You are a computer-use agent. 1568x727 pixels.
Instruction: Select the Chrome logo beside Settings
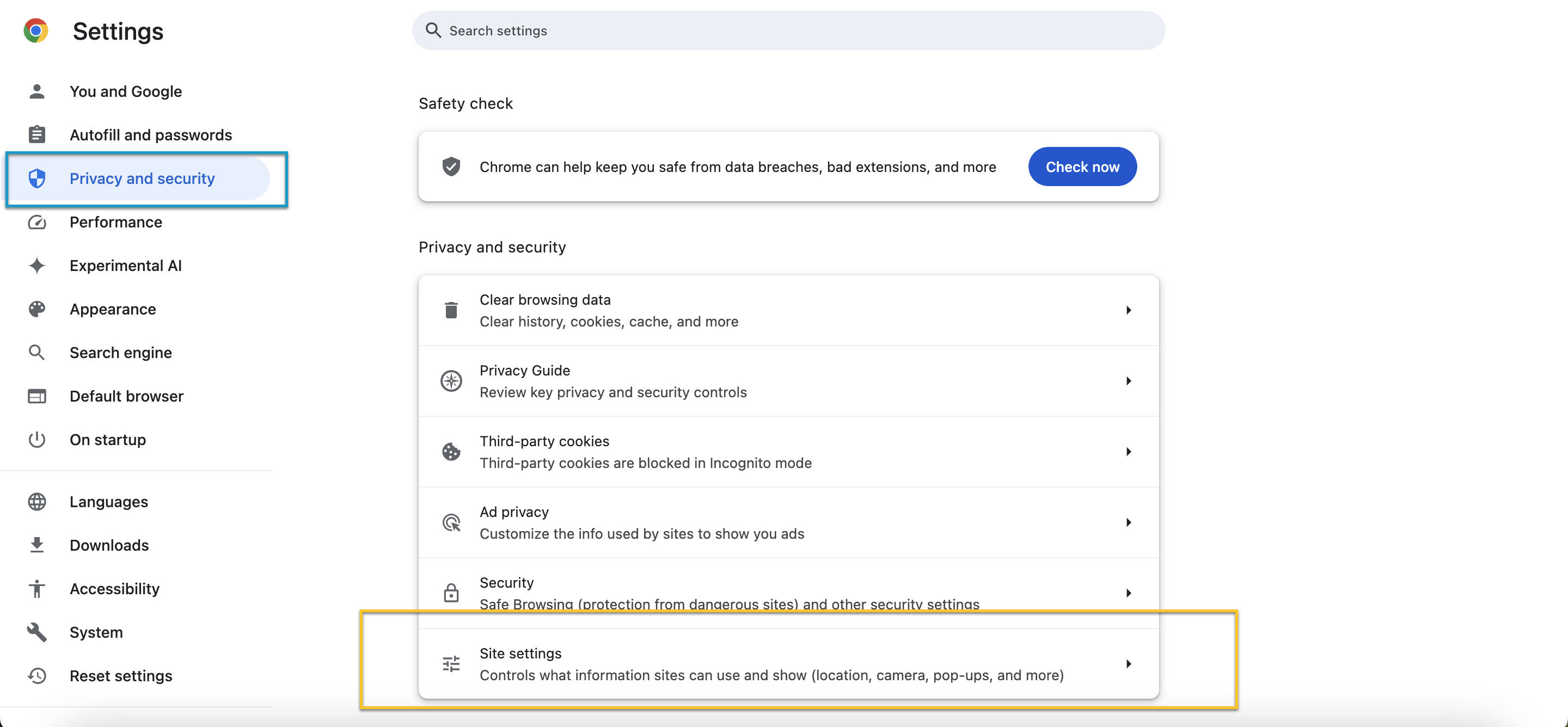36,30
